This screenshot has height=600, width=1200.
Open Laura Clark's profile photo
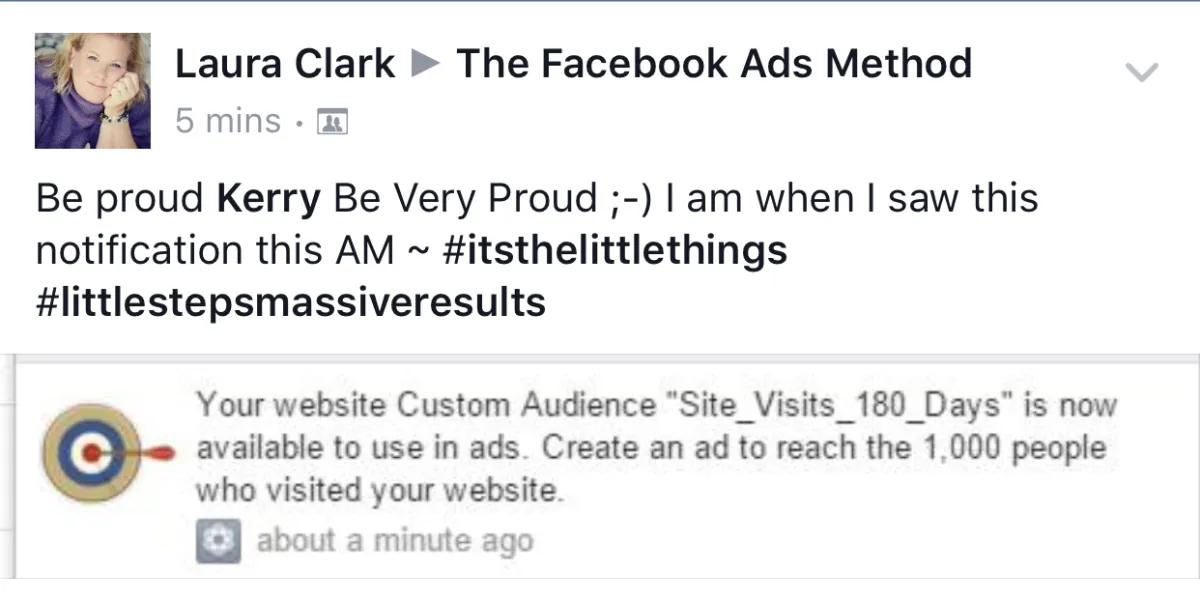point(92,90)
